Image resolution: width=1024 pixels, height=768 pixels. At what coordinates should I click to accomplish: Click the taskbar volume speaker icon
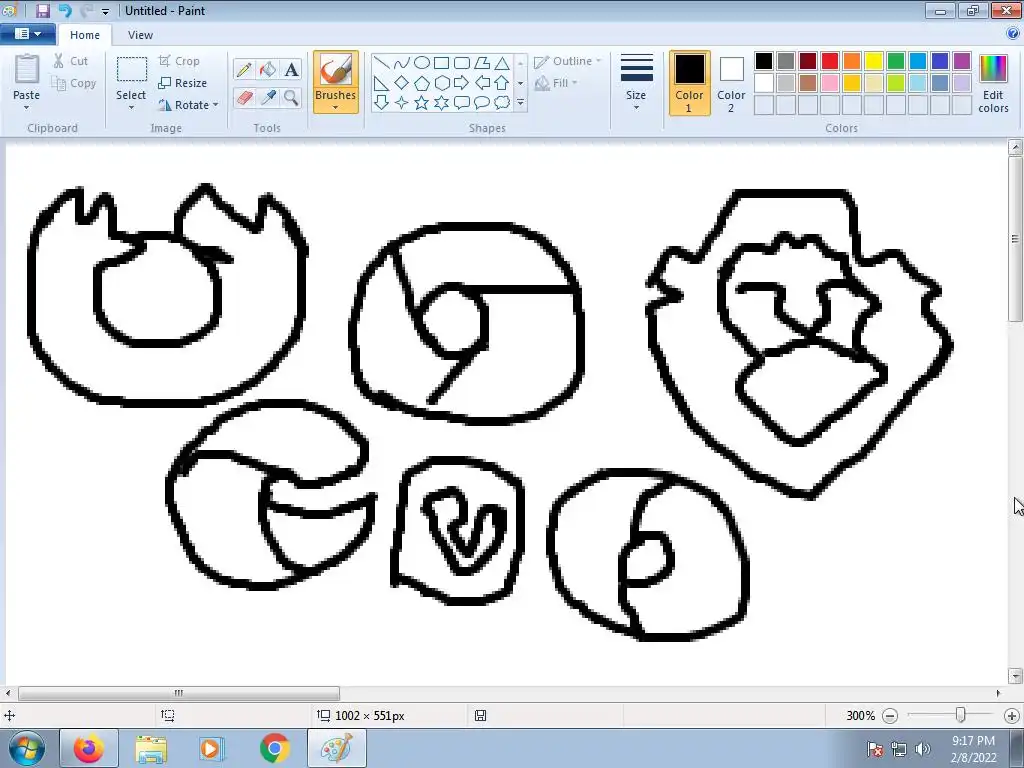922,749
